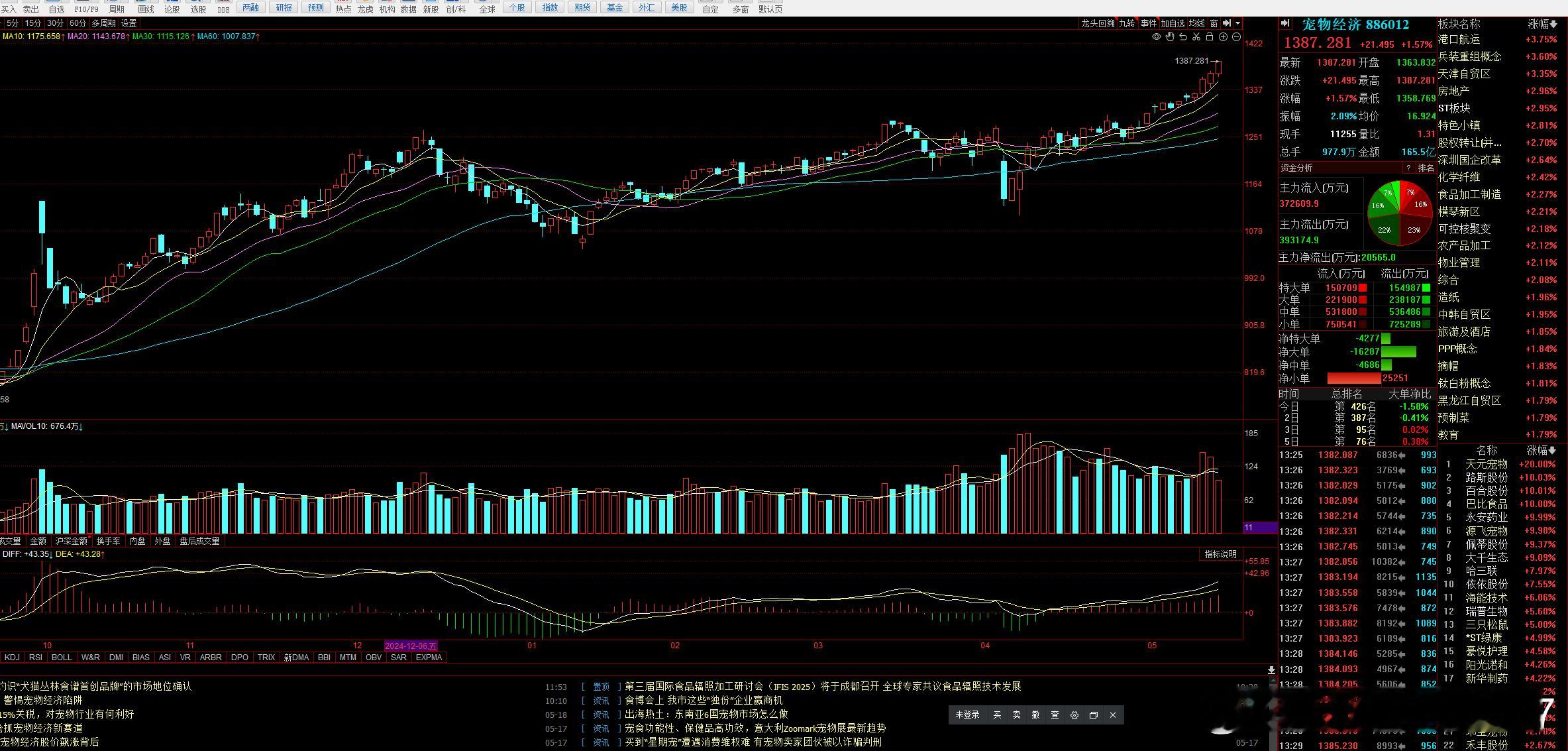Screen dimensions: 1568x751
Task: Click the 研报 research report button
Action: click(x=284, y=7)
